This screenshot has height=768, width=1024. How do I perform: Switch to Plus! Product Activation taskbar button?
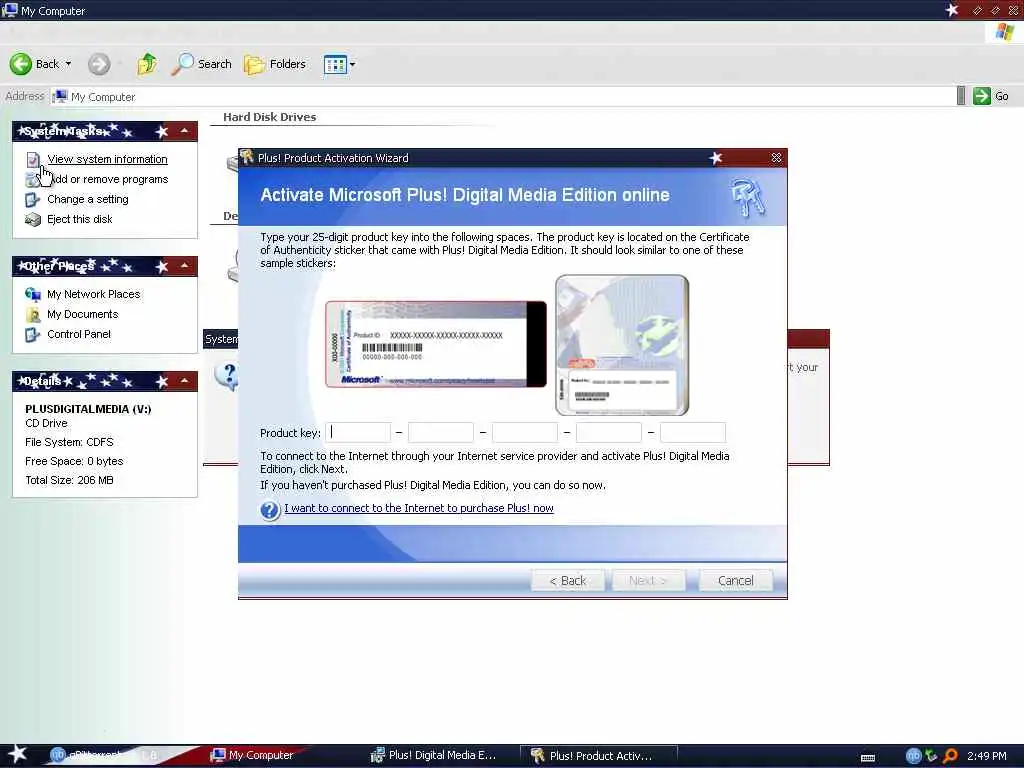[598, 756]
